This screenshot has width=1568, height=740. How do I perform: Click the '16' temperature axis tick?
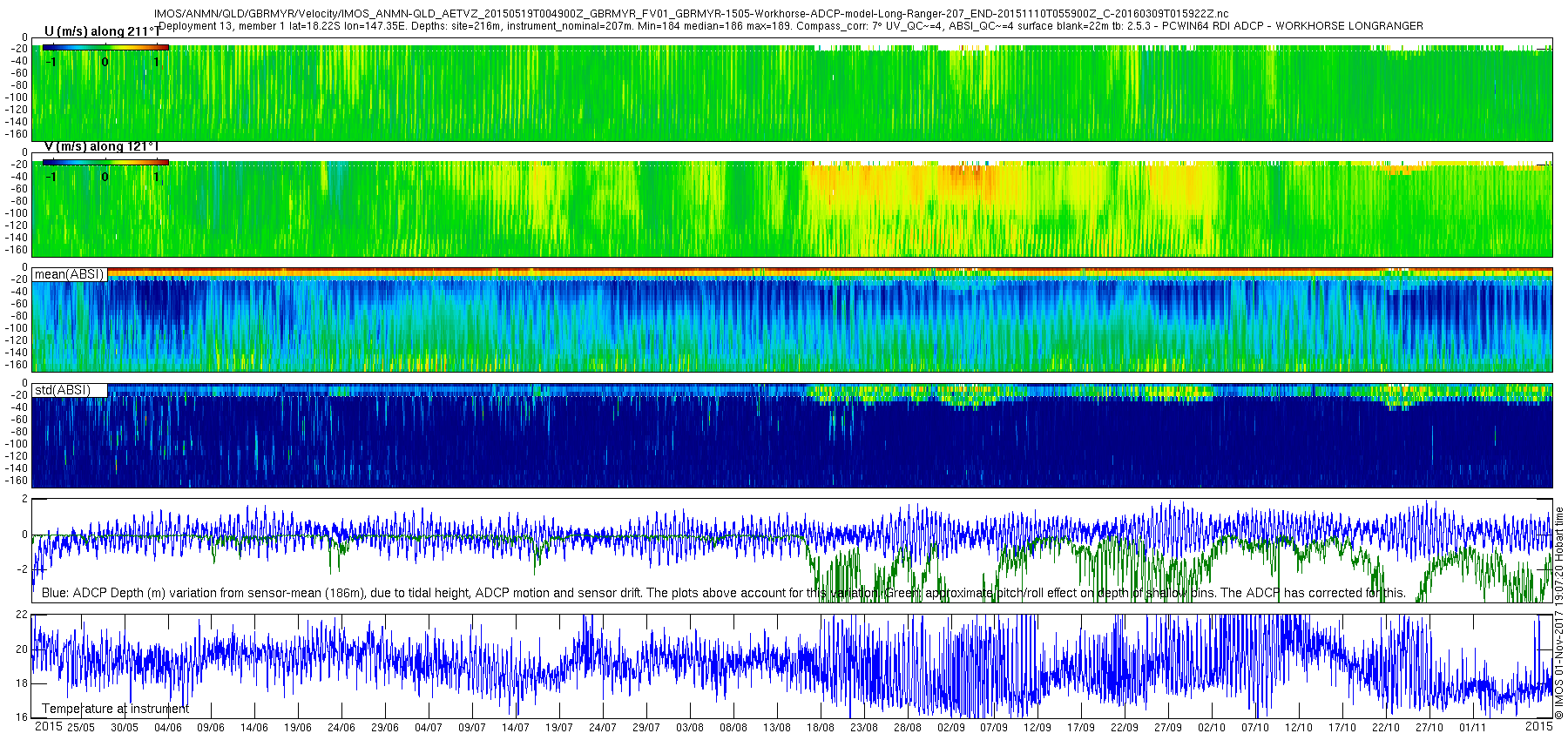coord(23,718)
